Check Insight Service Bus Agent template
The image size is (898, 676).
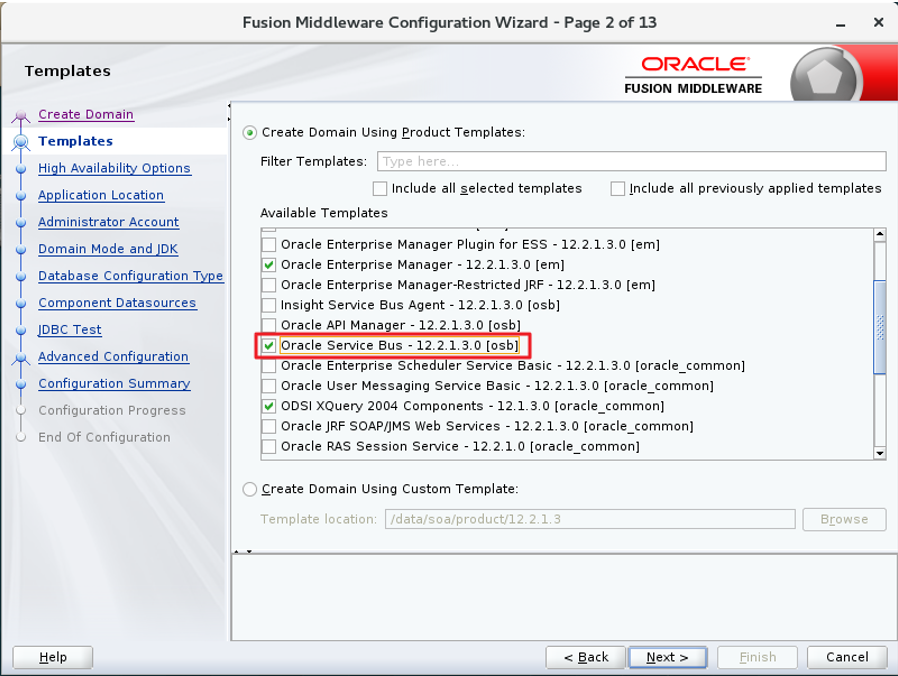point(269,305)
